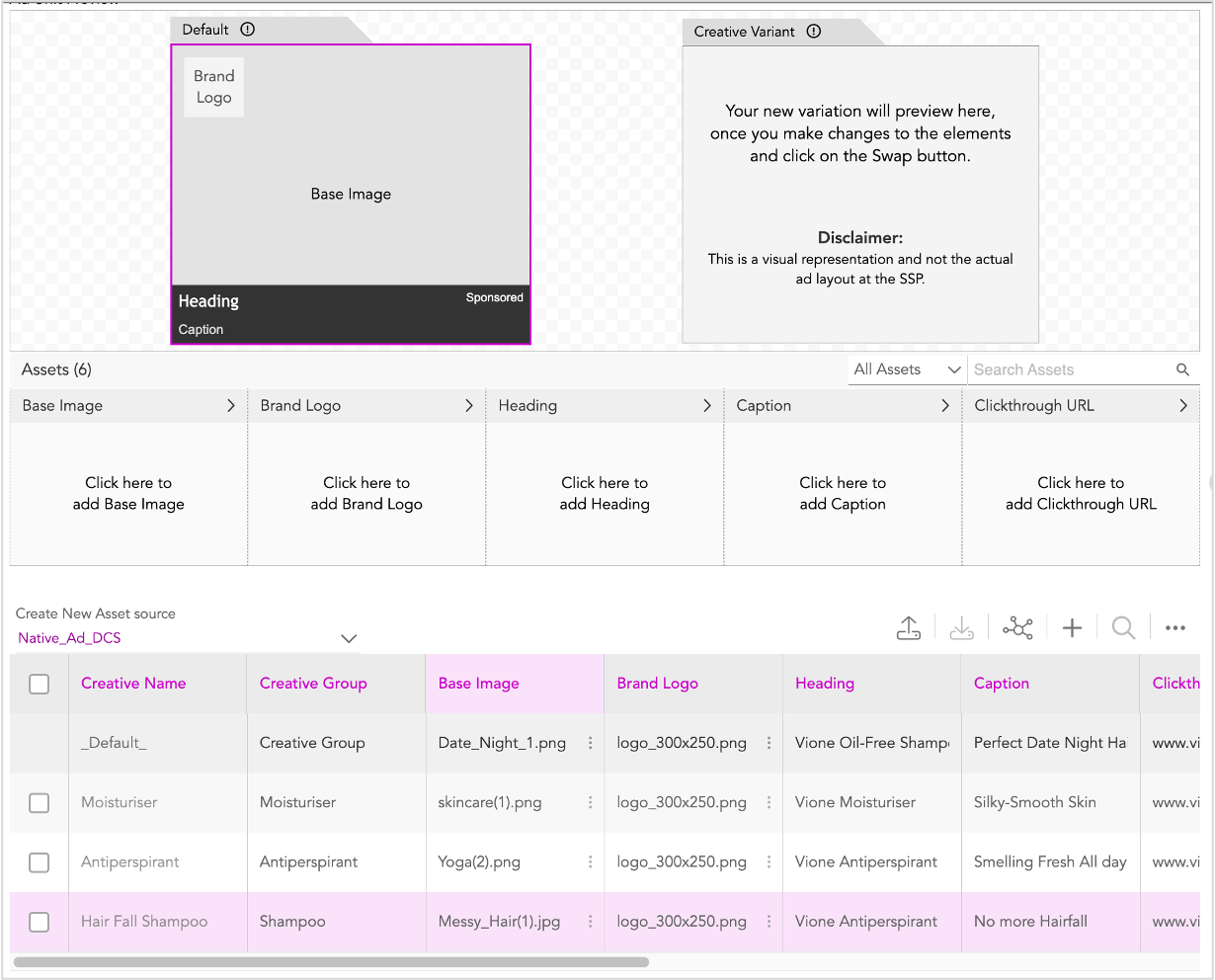Click the plus icon to add a row

coord(1072,627)
